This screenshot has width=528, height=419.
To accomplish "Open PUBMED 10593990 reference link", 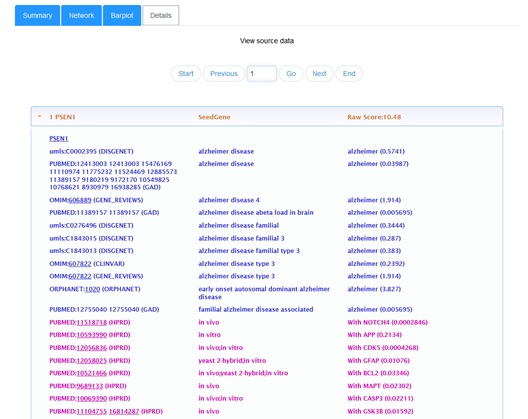I will coord(92,335).
